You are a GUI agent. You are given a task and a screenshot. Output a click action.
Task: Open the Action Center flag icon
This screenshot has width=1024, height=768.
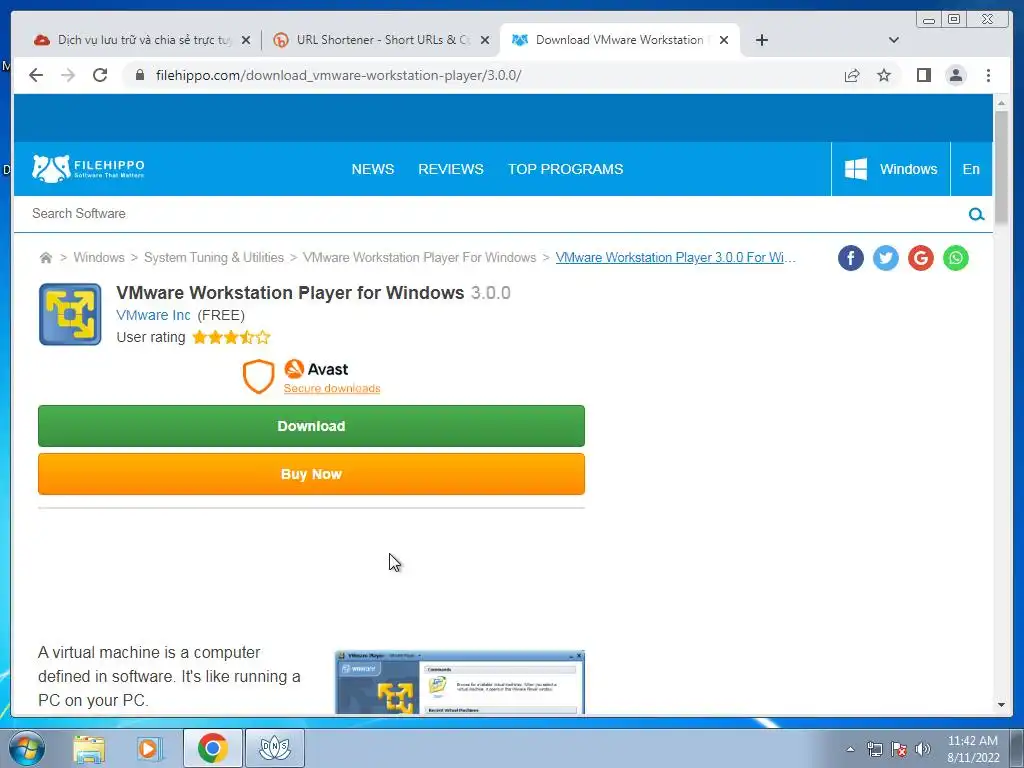(x=899, y=749)
